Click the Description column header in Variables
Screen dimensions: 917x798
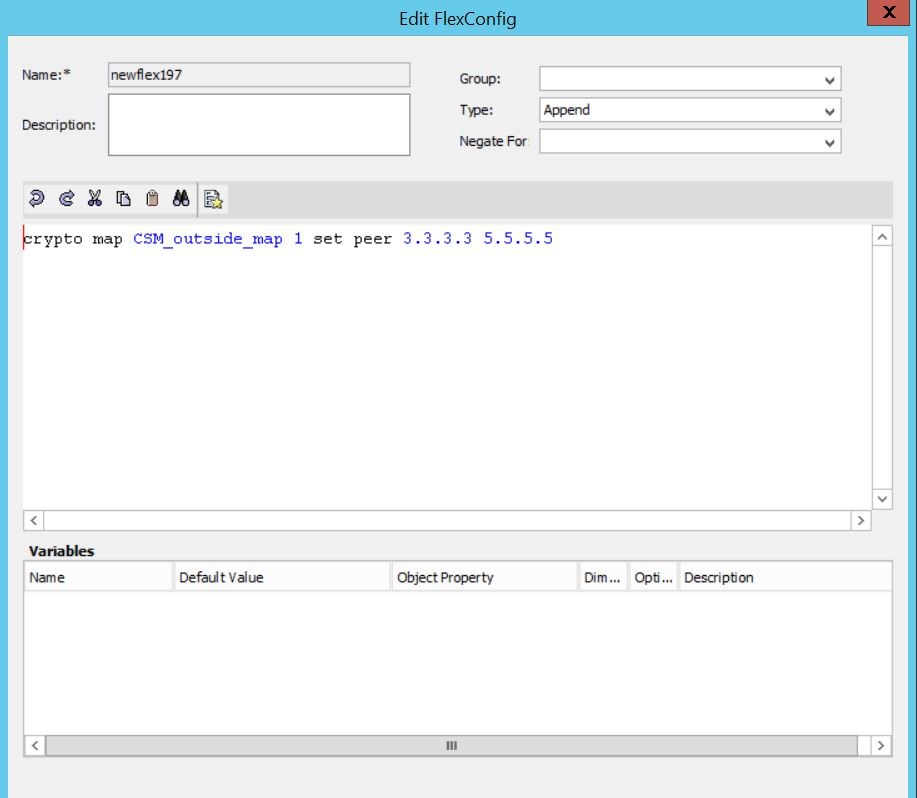[x=785, y=577]
